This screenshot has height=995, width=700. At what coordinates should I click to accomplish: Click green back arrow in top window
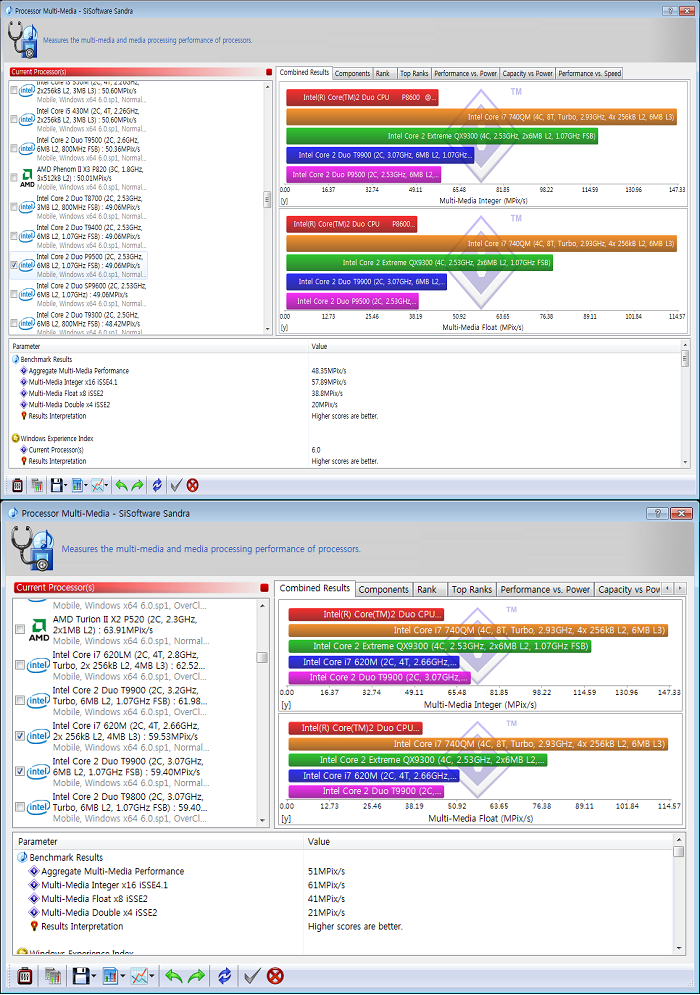click(x=121, y=485)
